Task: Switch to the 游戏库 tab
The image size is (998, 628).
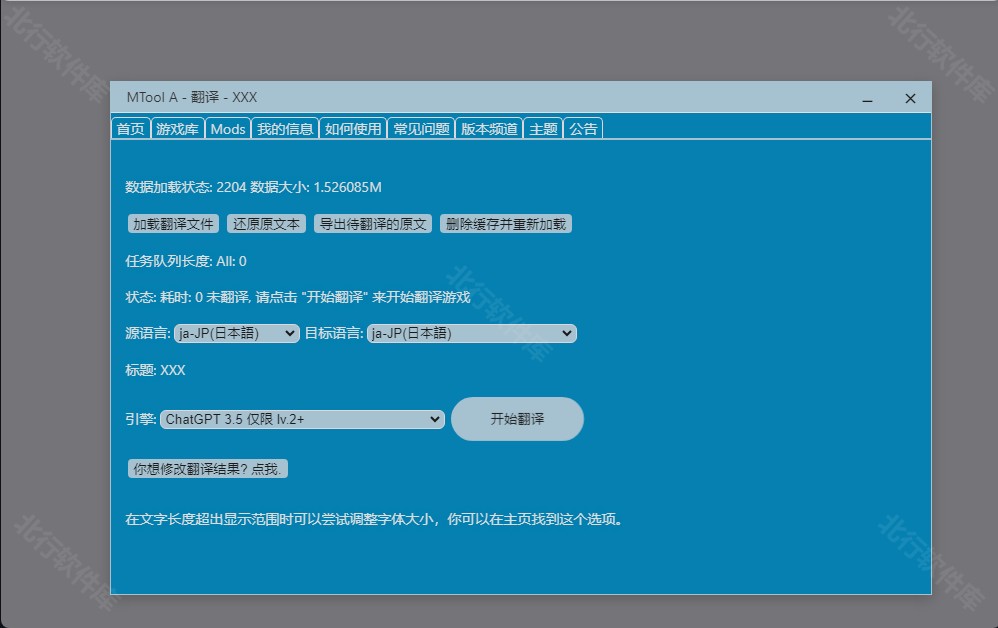Action: 178,129
